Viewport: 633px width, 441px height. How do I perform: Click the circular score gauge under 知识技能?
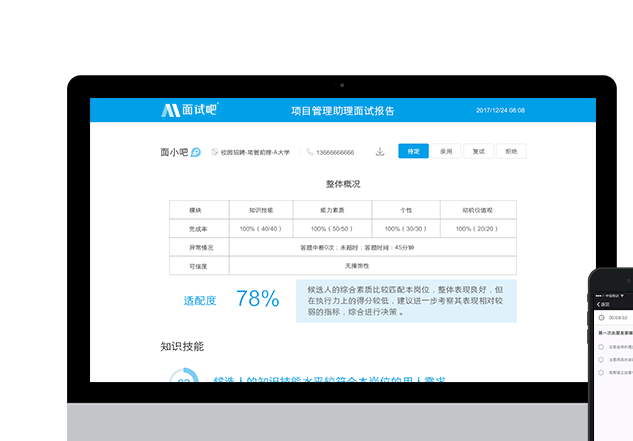coord(184,376)
